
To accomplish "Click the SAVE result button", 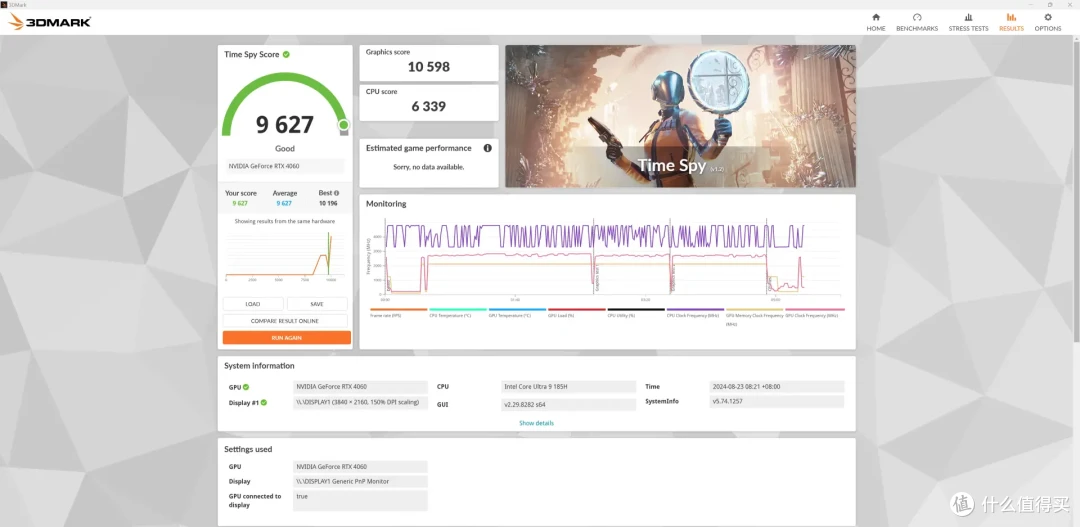I will (x=317, y=304).
